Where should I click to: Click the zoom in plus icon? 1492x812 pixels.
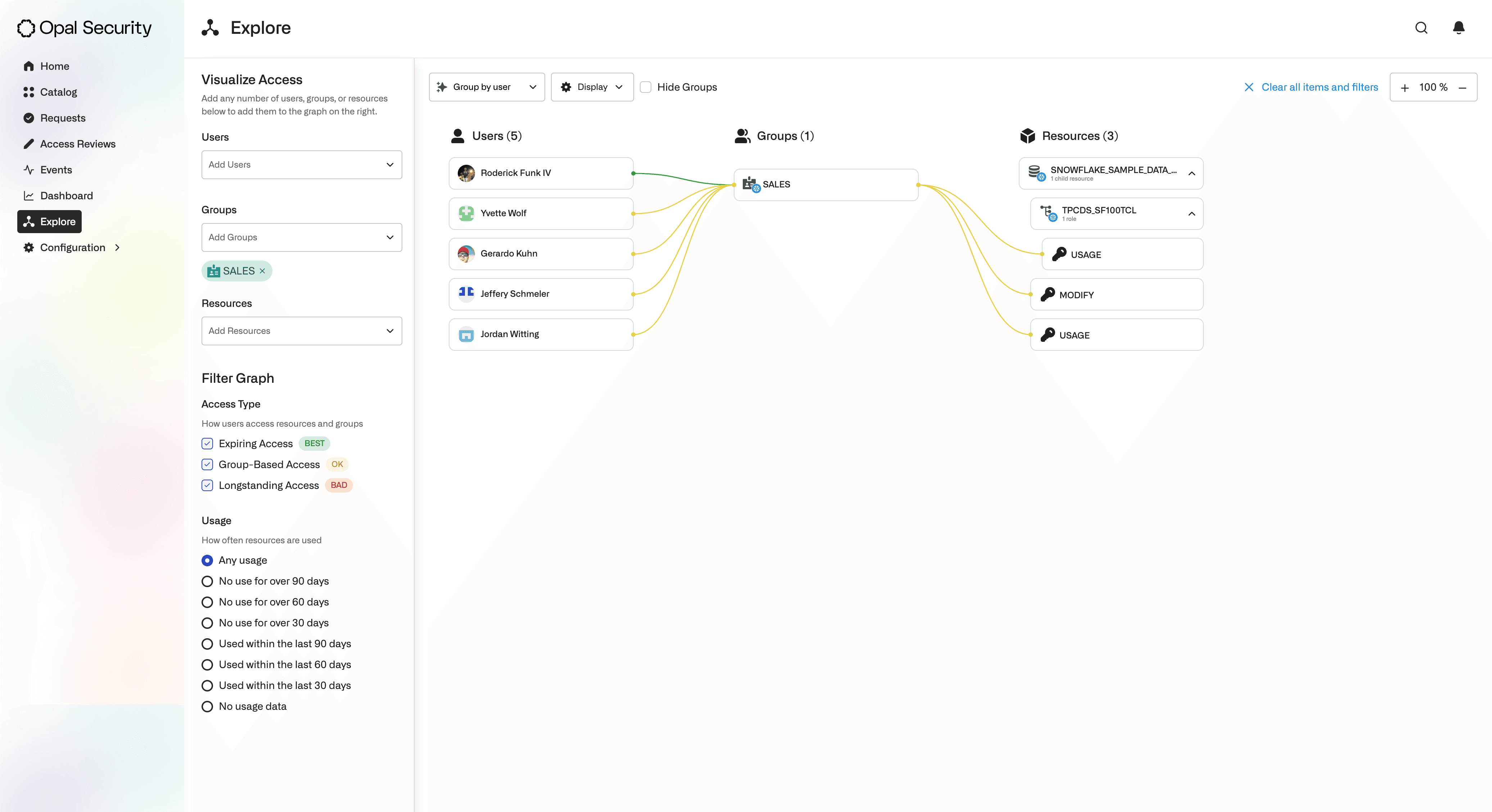[x=1405, y=87]
